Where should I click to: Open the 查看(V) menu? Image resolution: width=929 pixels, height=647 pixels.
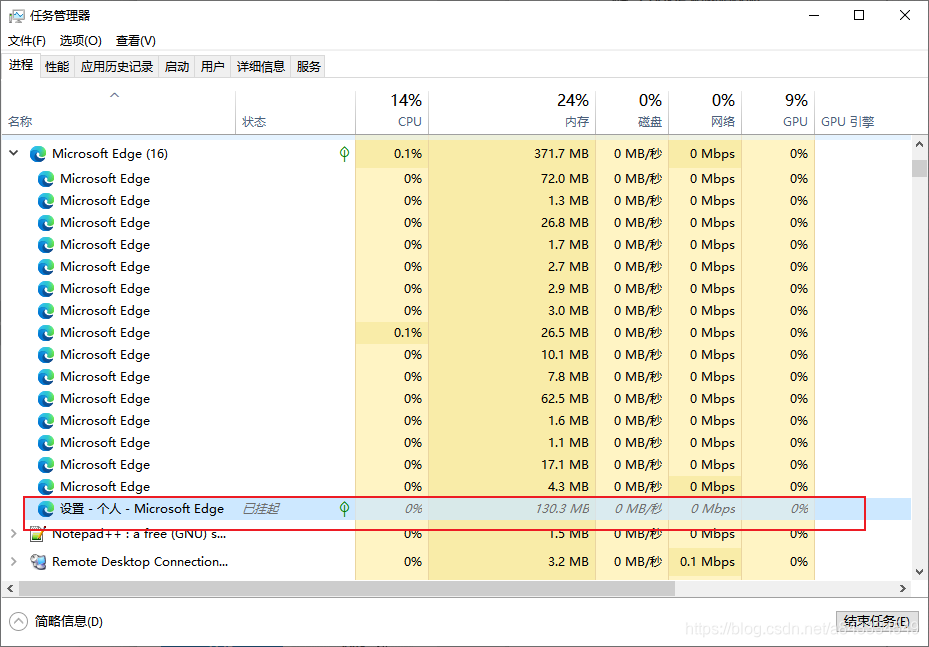[x=136, y=41]
